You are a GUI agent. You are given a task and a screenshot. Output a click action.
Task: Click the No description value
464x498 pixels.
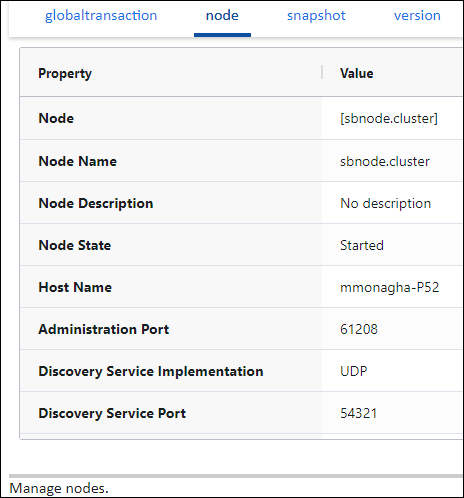[x=386, y=203]
